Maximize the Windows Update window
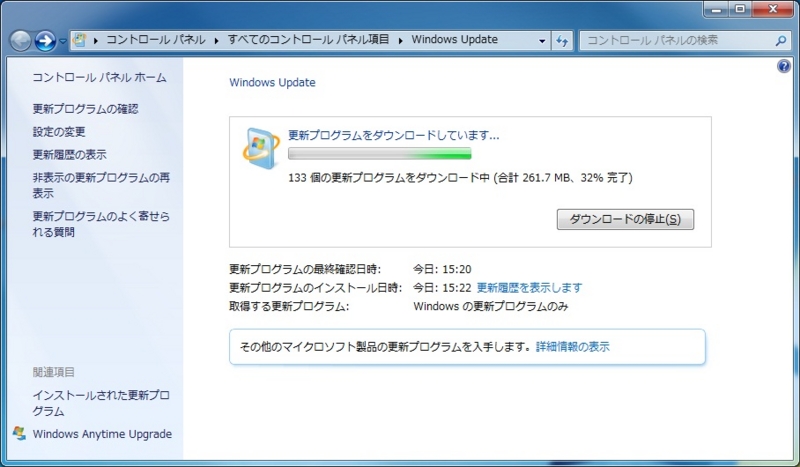Screen dimensions: 800x467 740,9
